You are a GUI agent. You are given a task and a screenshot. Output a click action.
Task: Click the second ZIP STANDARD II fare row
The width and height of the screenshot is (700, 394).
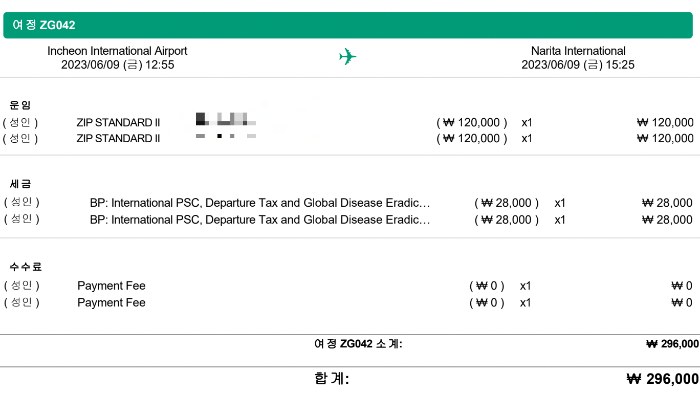[x=348, y=138]
